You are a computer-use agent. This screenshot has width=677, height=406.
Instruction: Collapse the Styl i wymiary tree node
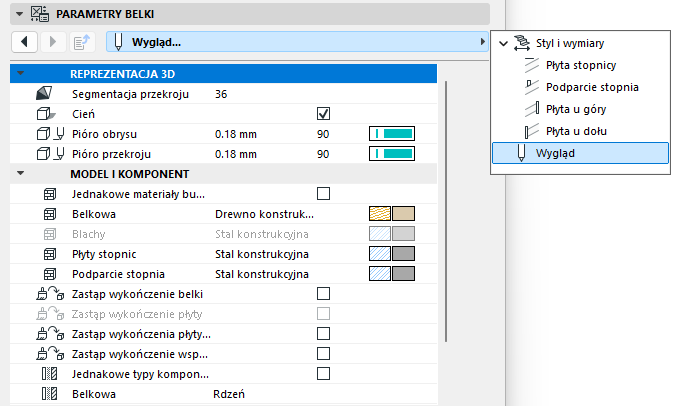tap(503, 43)
